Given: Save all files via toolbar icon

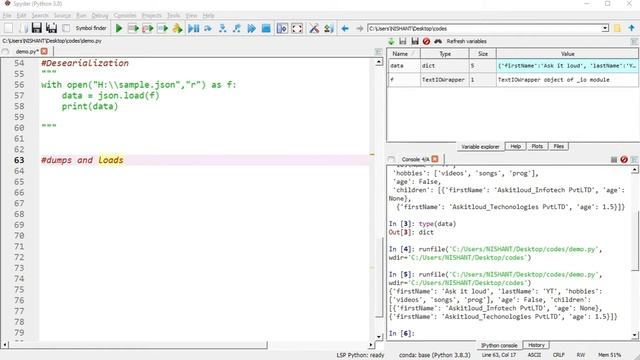Looking at the screenshot, I should (x=51, y=28).
